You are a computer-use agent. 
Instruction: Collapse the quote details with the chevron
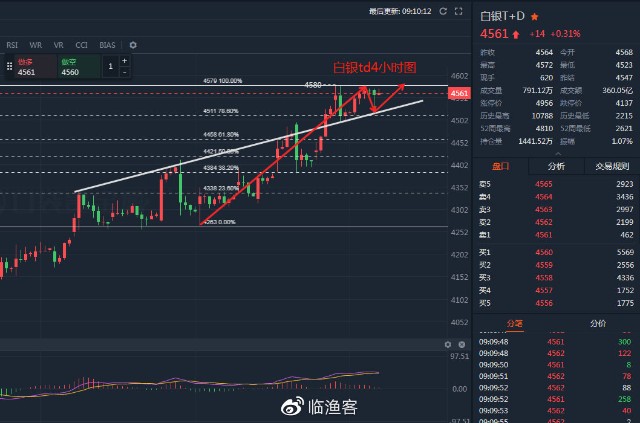558,154
